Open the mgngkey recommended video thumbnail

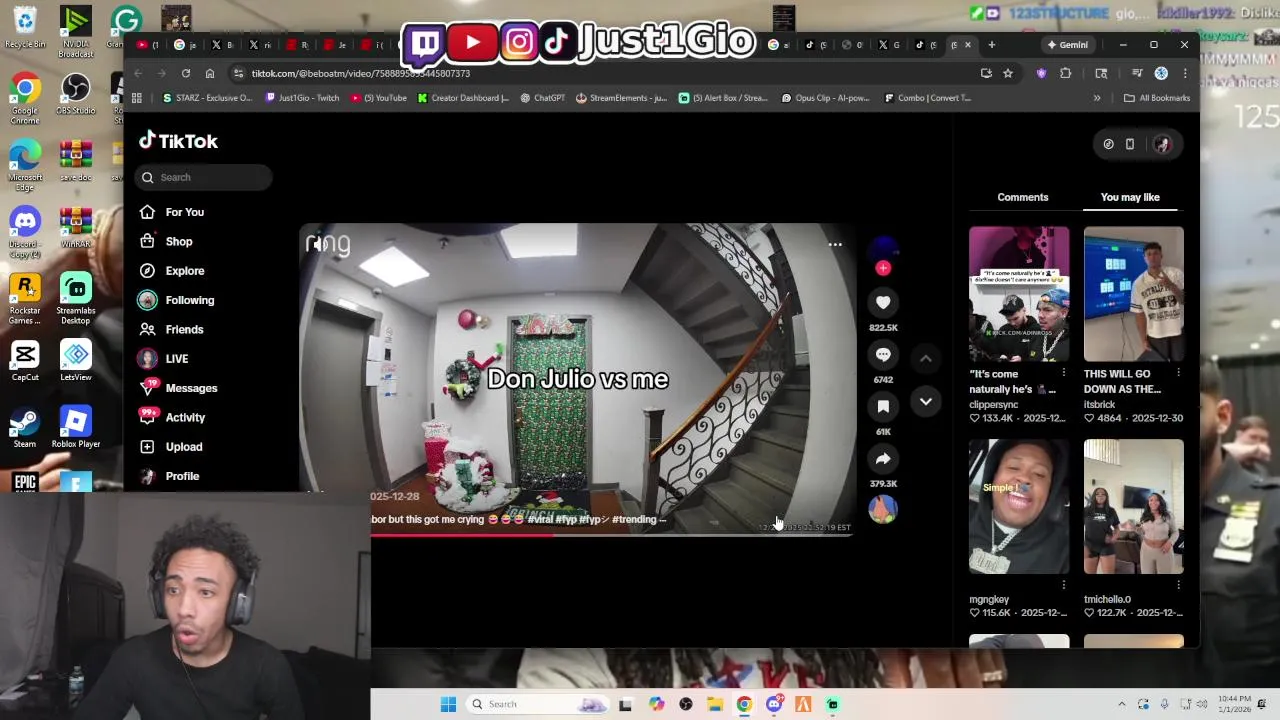pyautogui.click(x=1019, y=507)
